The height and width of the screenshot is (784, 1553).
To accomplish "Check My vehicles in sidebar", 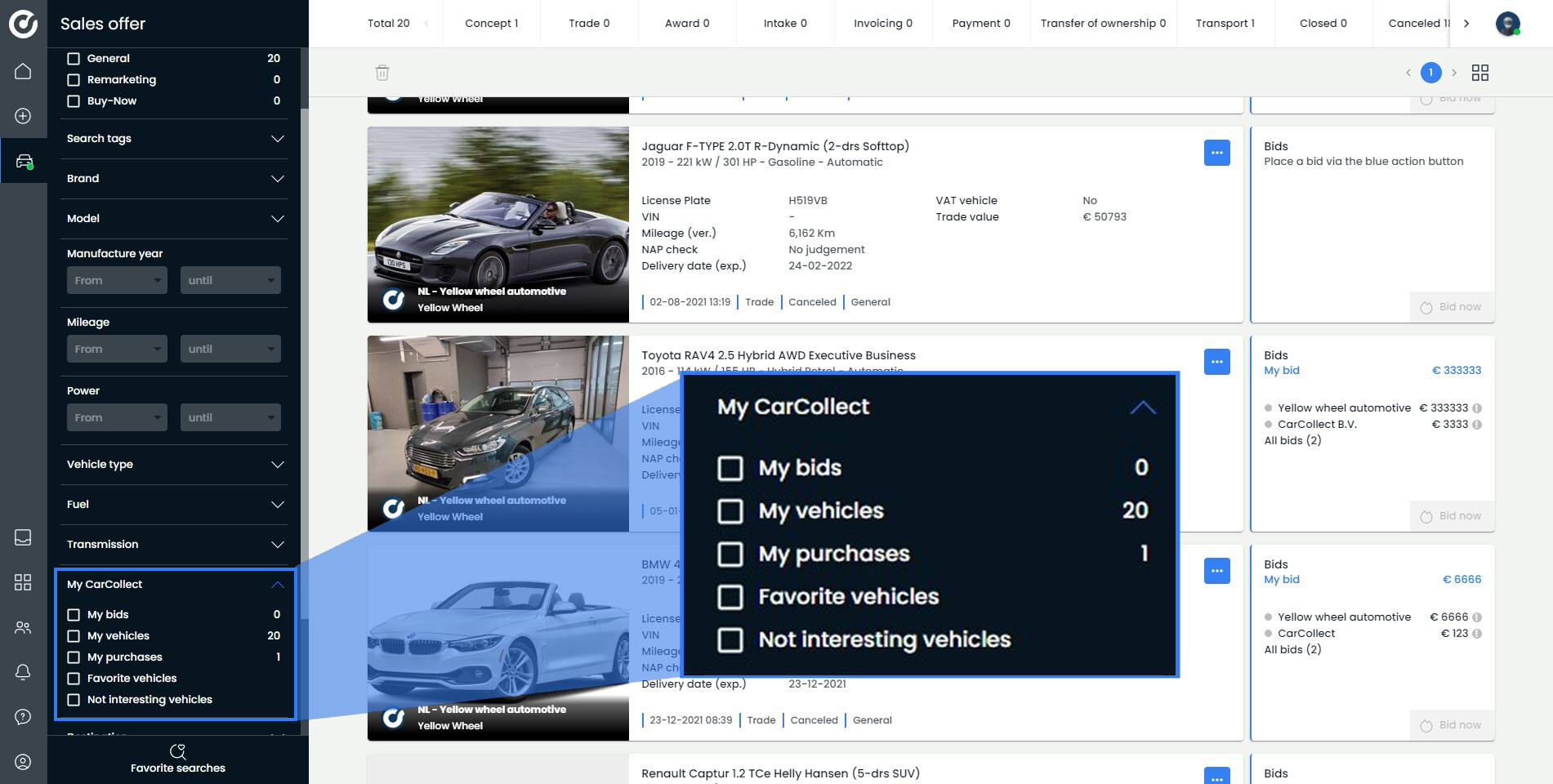I will [74, 636].
